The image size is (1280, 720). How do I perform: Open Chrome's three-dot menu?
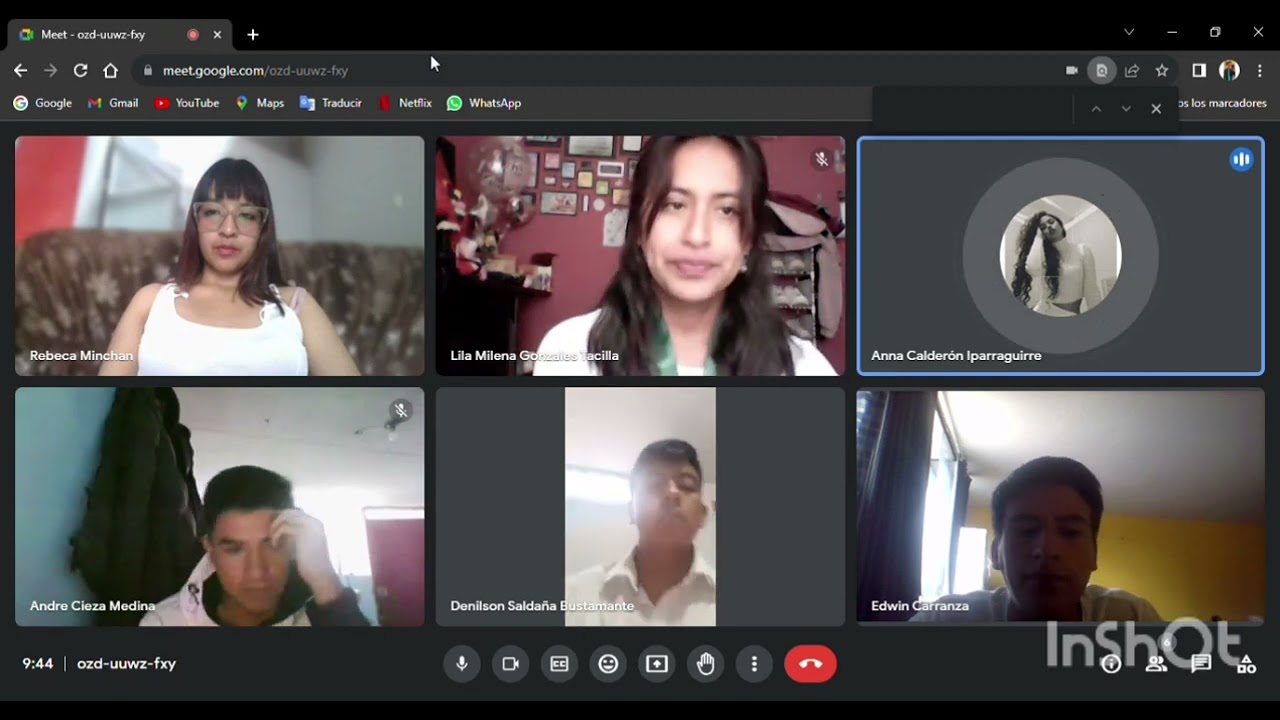(x=1260, y=70)
